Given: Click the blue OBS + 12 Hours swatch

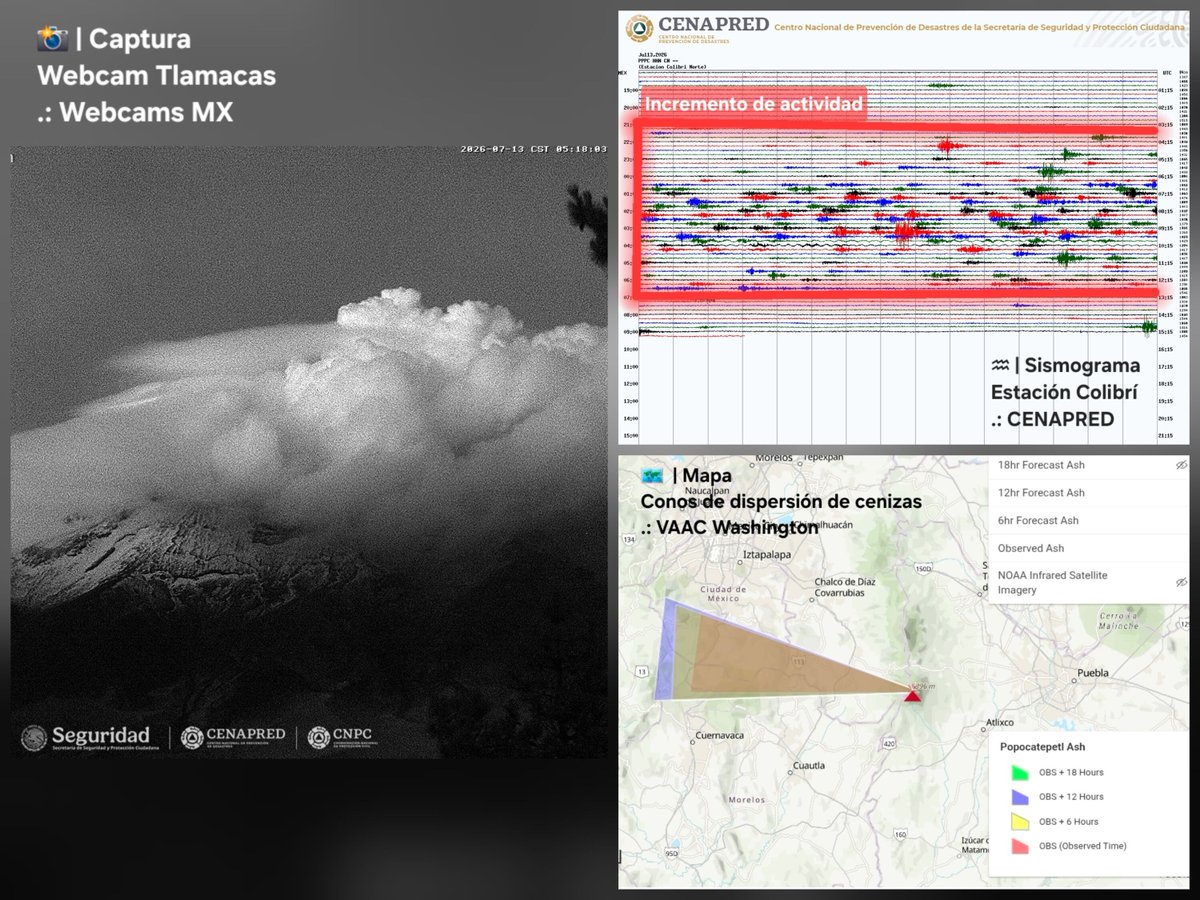Looking at the screenshot, I should [x=1020, y=797].
